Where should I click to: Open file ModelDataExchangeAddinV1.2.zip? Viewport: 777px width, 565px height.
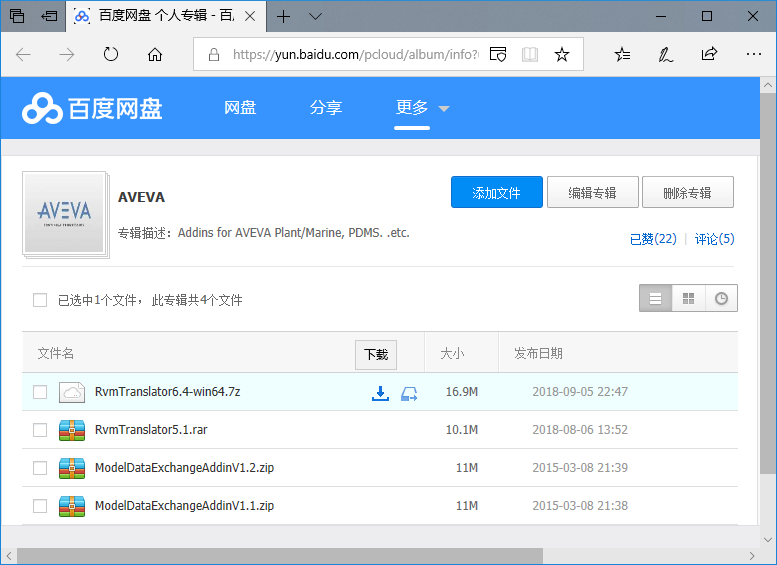click(184, 467)
